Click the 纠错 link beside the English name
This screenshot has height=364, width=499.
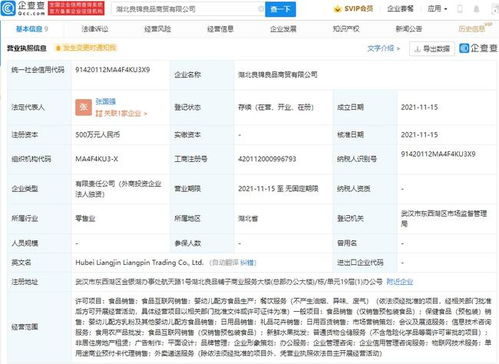[x=248, y=263]
